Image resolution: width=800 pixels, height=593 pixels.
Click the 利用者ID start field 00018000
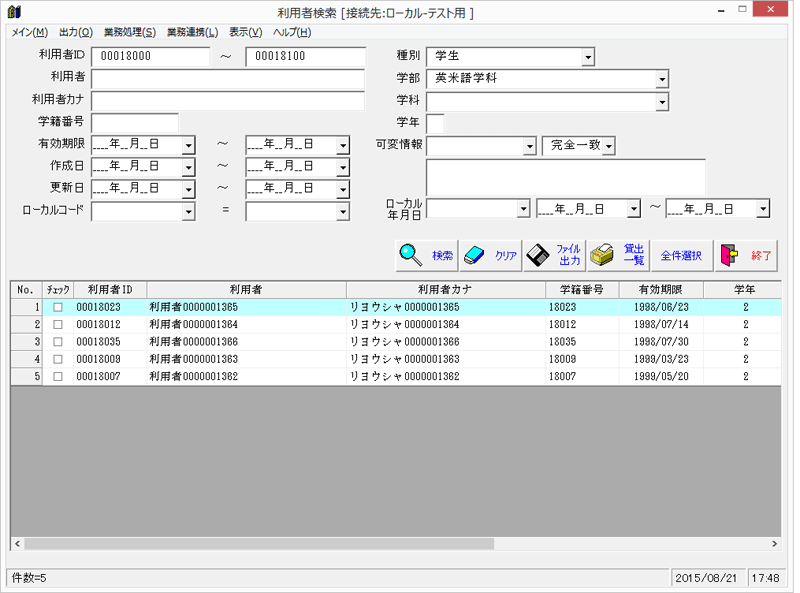tap(151, 56)
